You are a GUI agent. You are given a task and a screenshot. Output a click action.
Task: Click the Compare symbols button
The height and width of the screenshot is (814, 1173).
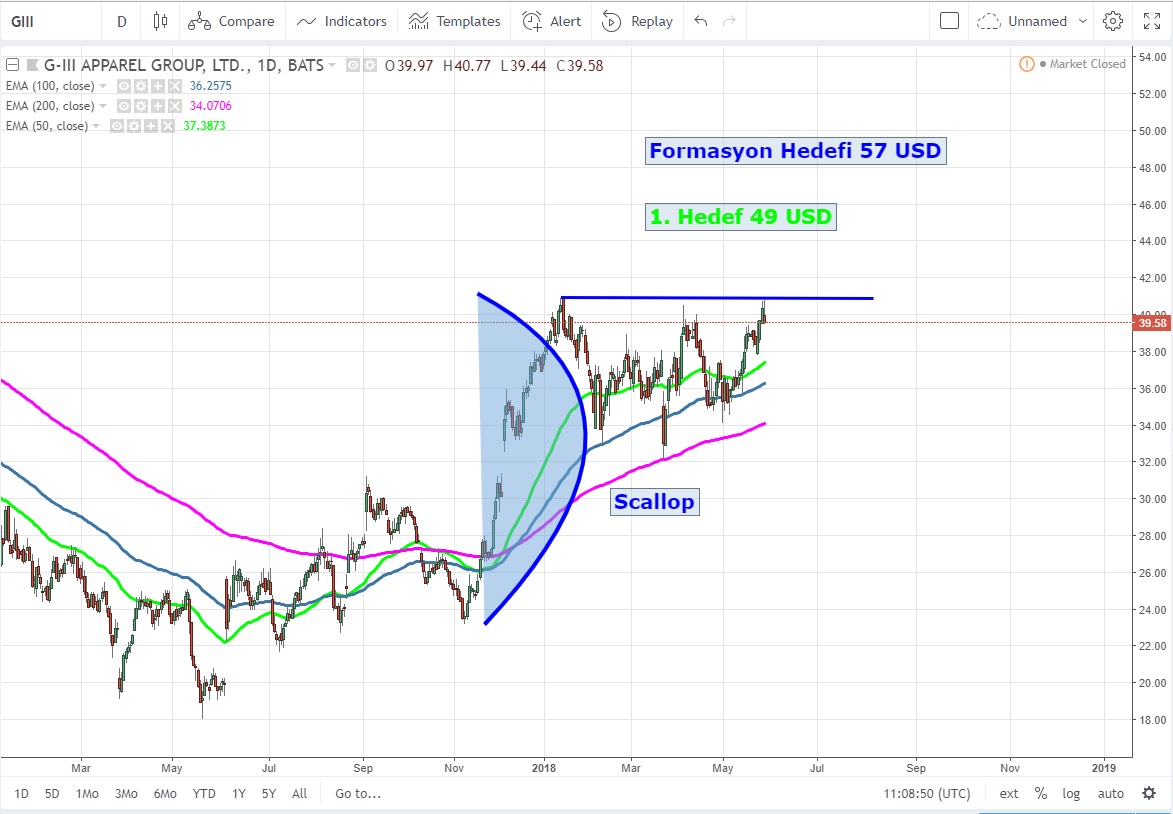tap(231, 21)
